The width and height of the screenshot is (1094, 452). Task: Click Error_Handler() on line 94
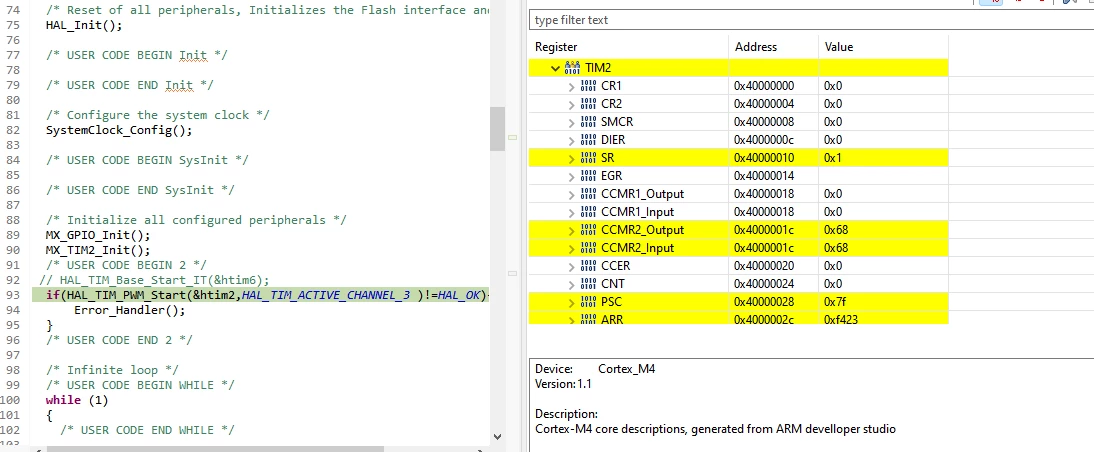click(x=129, y=310)
